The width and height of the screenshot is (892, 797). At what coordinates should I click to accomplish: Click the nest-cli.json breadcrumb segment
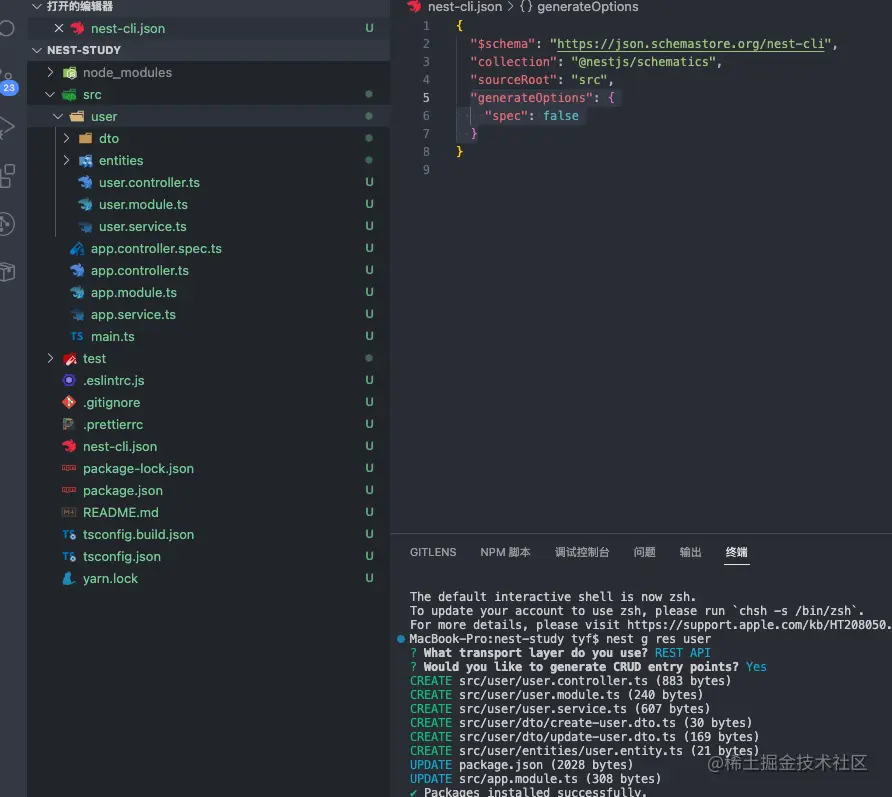point(465,7)
